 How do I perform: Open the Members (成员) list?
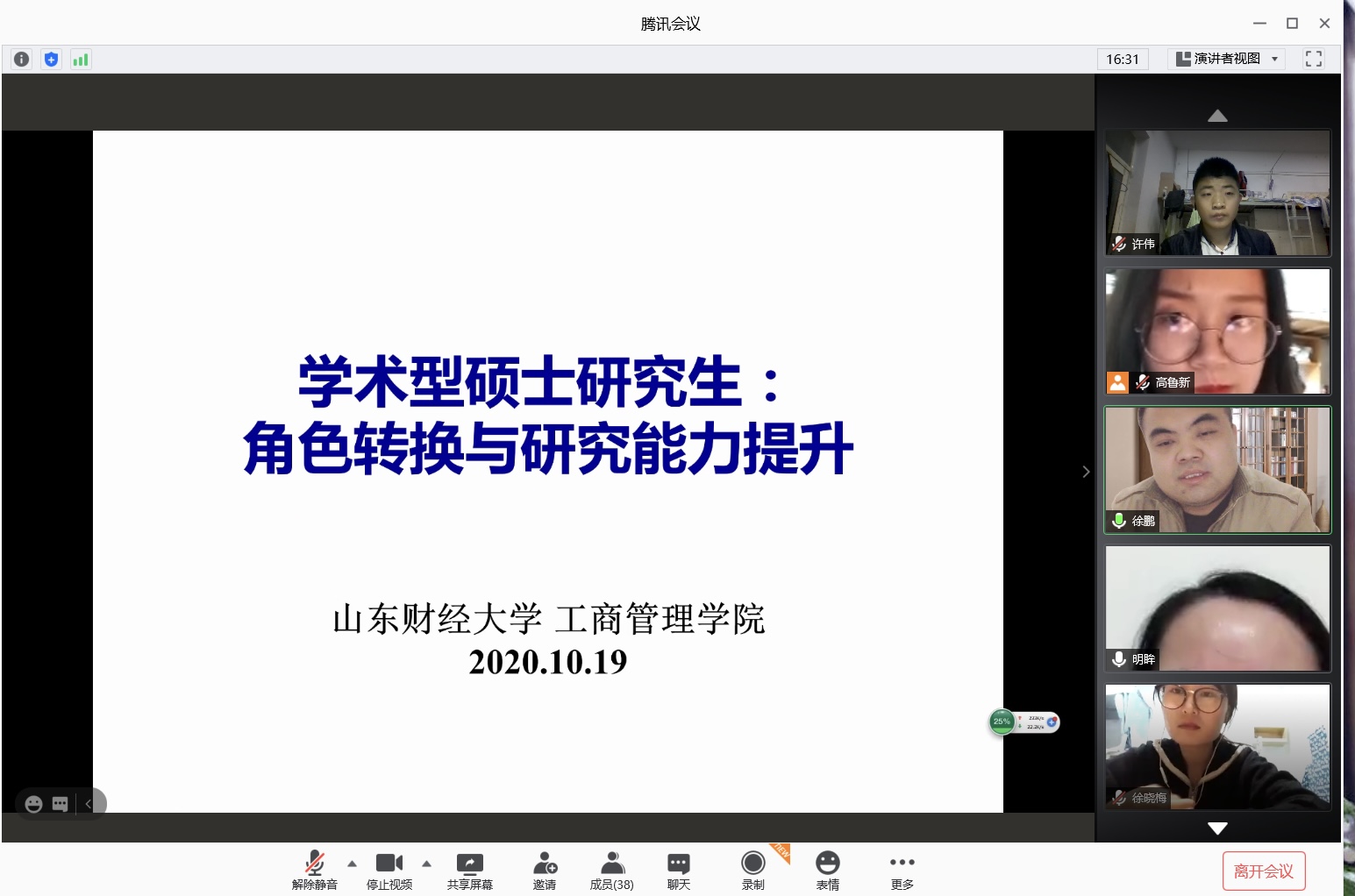[x=611, y=870]
